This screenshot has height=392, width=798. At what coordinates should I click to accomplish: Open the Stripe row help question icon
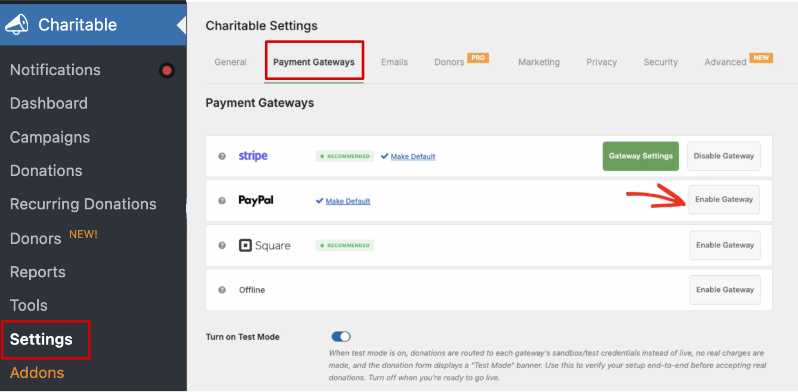coord(222,156)
